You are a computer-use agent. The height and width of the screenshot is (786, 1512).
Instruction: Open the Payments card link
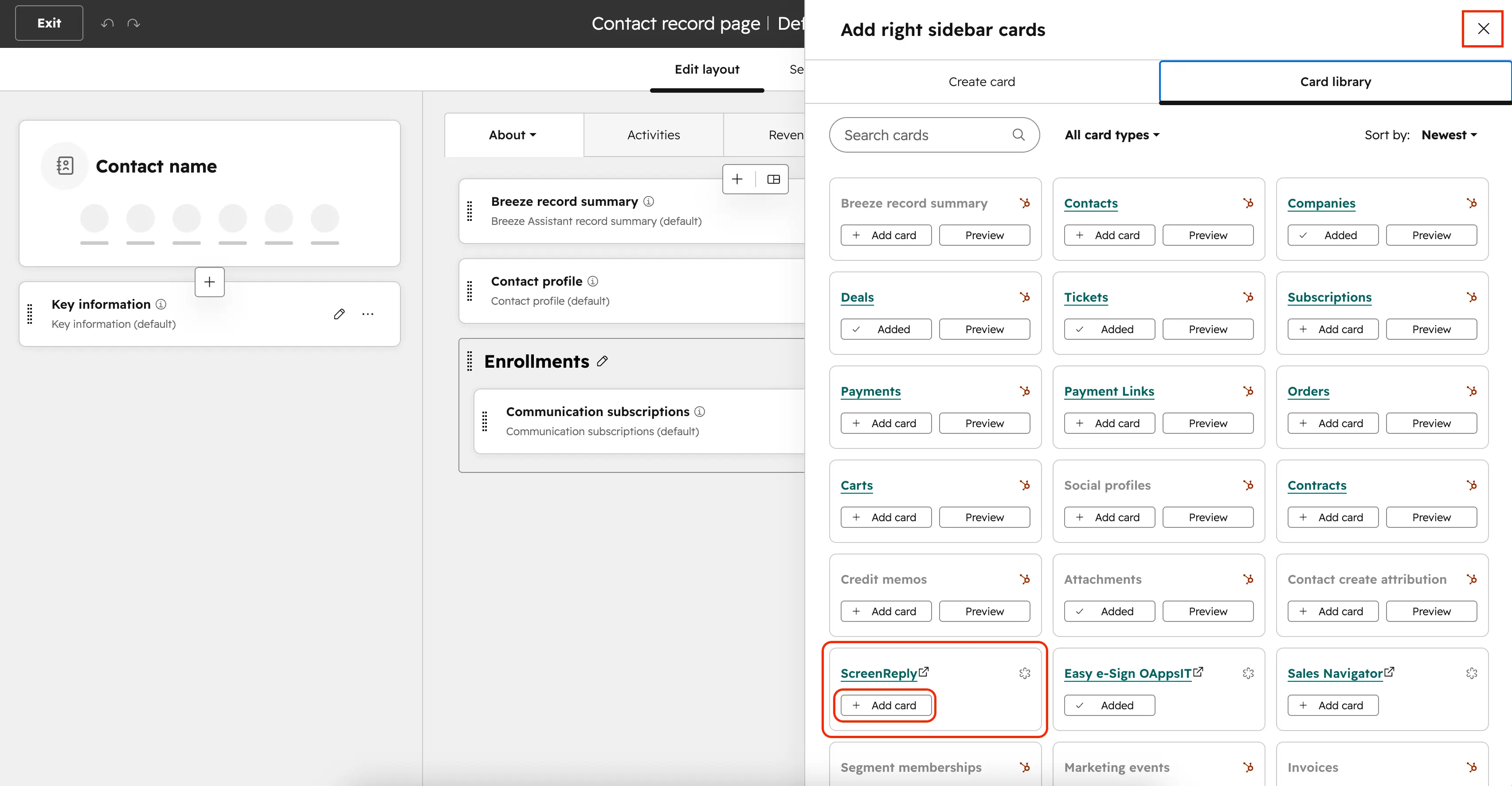click(x=870, y=392)
